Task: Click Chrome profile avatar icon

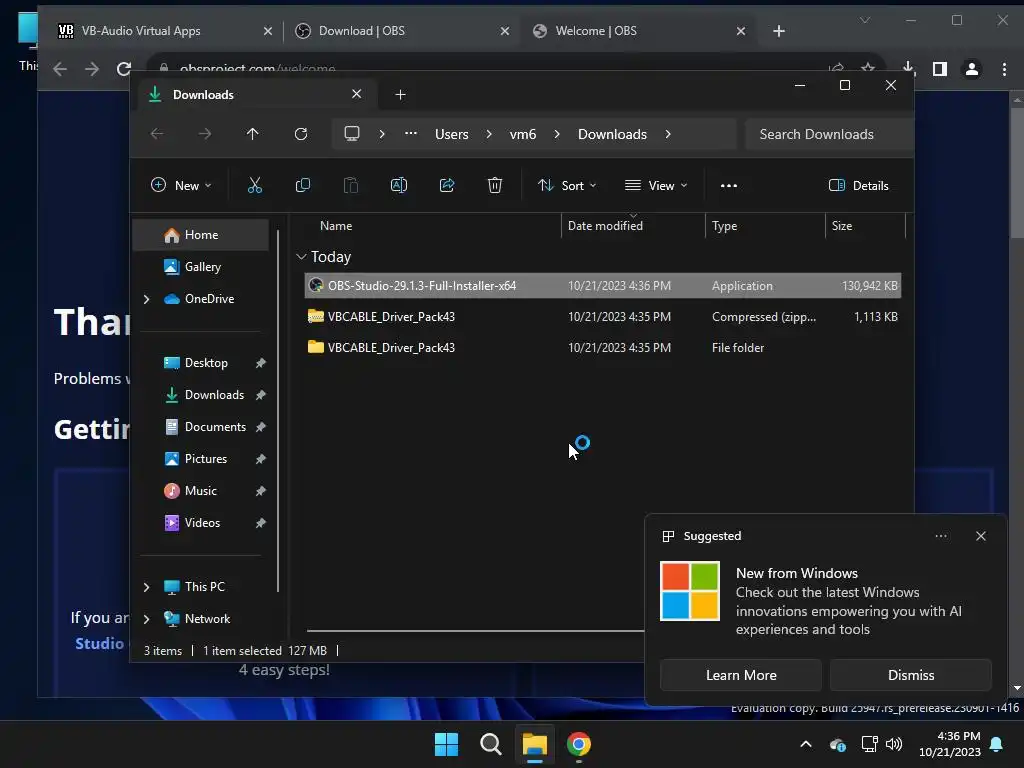Action: tap(972, 69)
